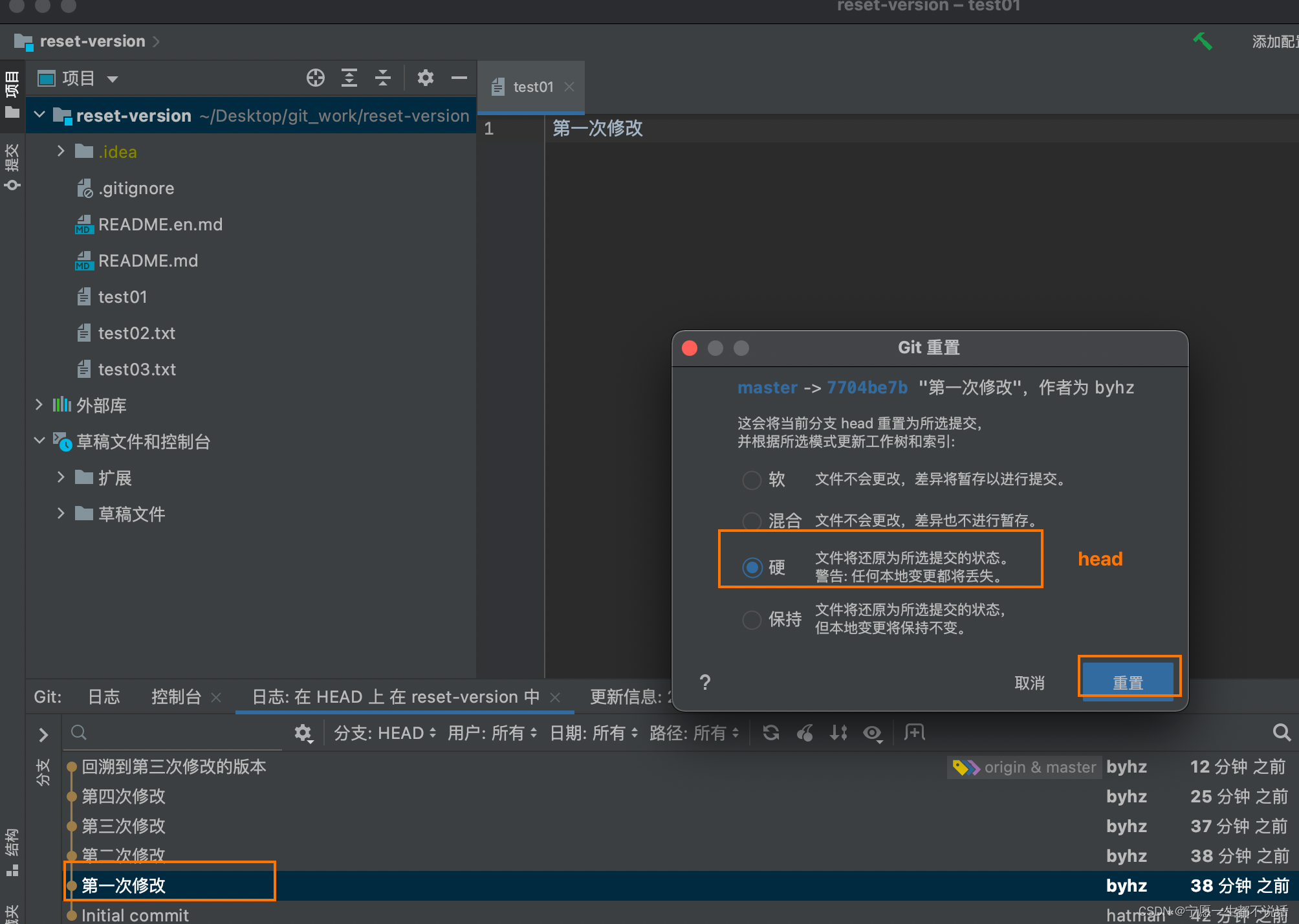Switch to the Log (日志) tab in Git panel
Screen dimensions: 1299x924
[104, 697]
